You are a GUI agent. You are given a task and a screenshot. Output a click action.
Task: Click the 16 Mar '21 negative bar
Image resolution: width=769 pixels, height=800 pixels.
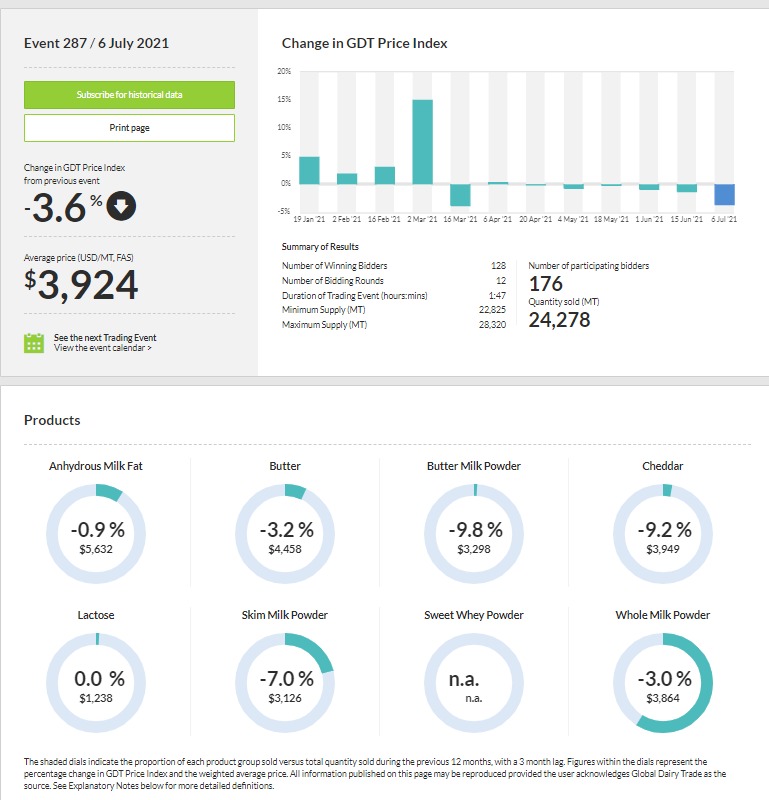click(460, 195)
